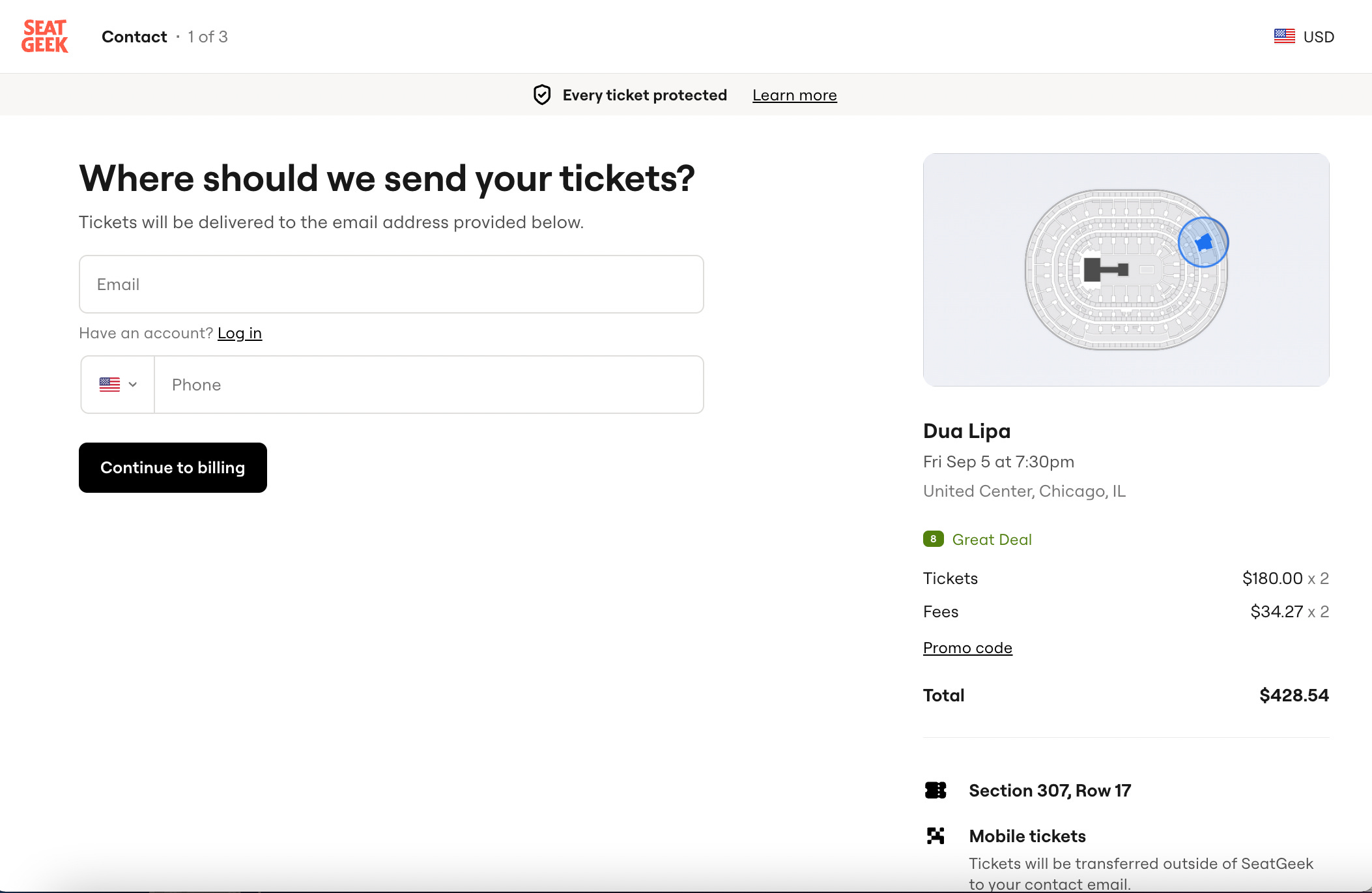Click the US flag currency icon
The width and height of the screenshot is (1372, 893).
(x=1284, y=37)
